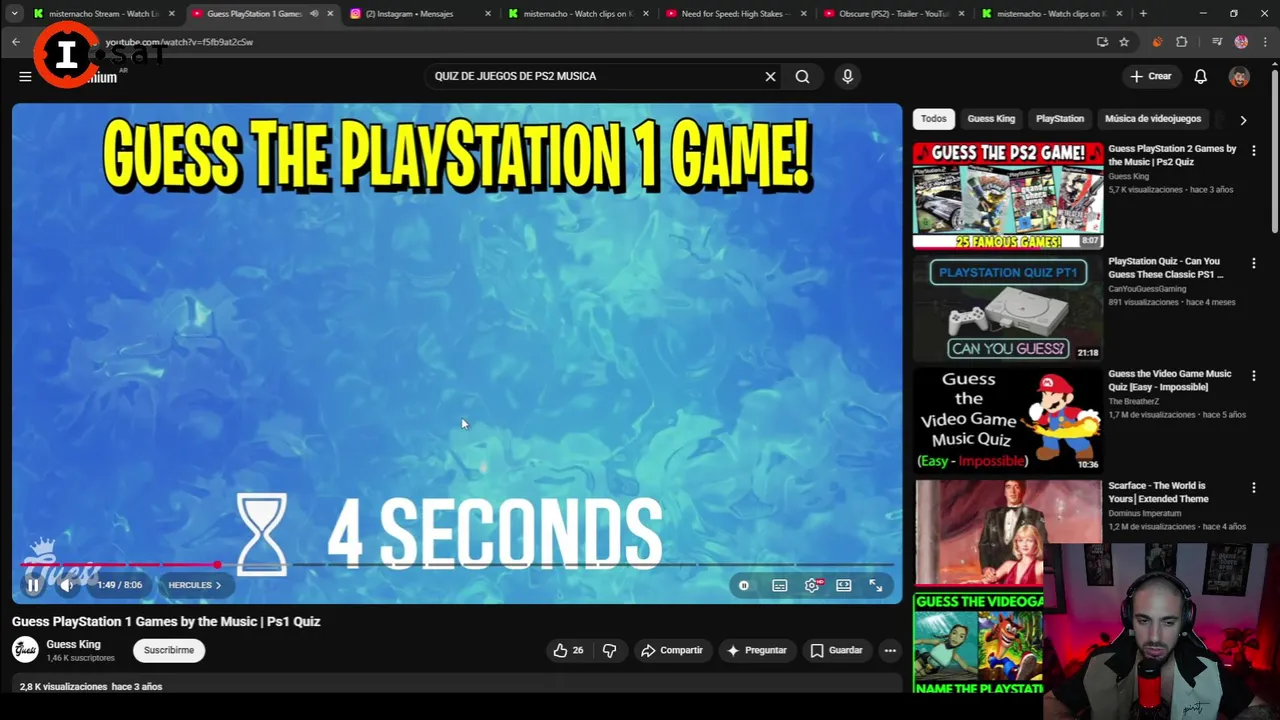The height and width of the screenshot is (720, 1280).
Task: Open CanYouGuessGaming channel name
Action: pyautogui.click(x=1147, y=289)
